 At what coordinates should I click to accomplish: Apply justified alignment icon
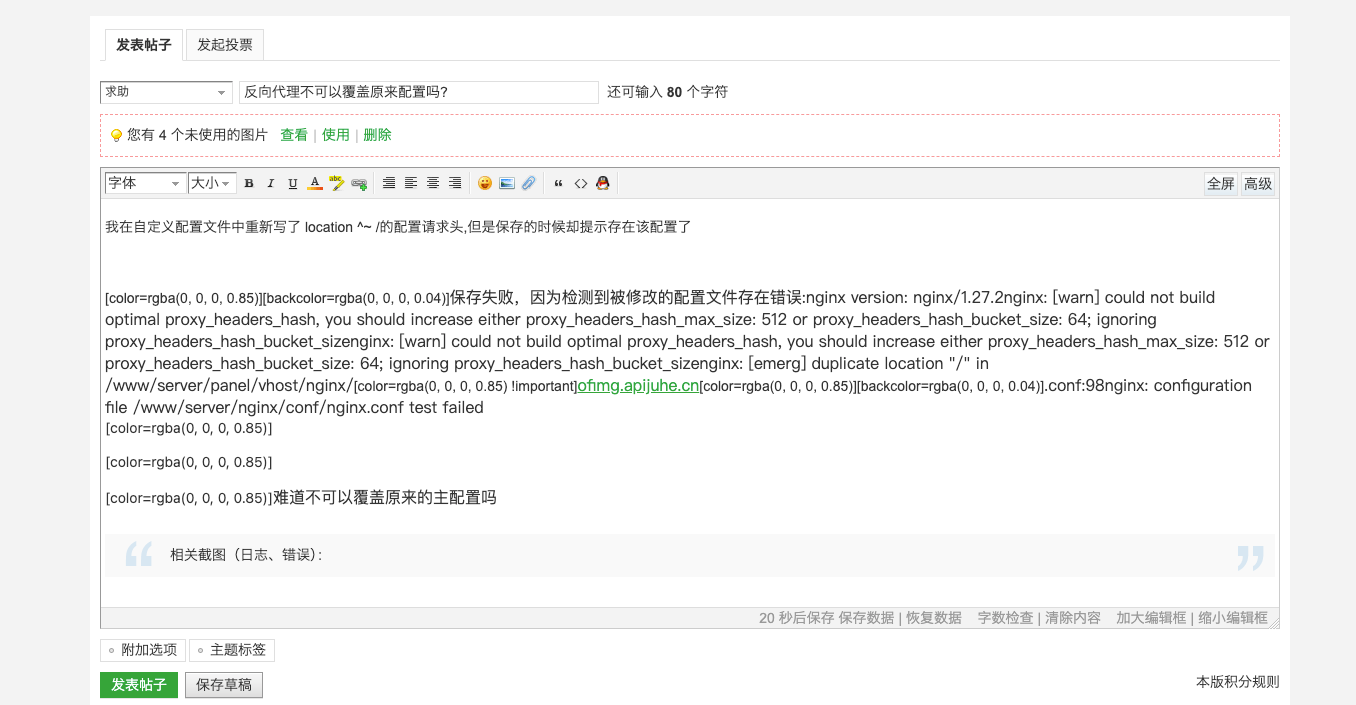tap(389, 183)
